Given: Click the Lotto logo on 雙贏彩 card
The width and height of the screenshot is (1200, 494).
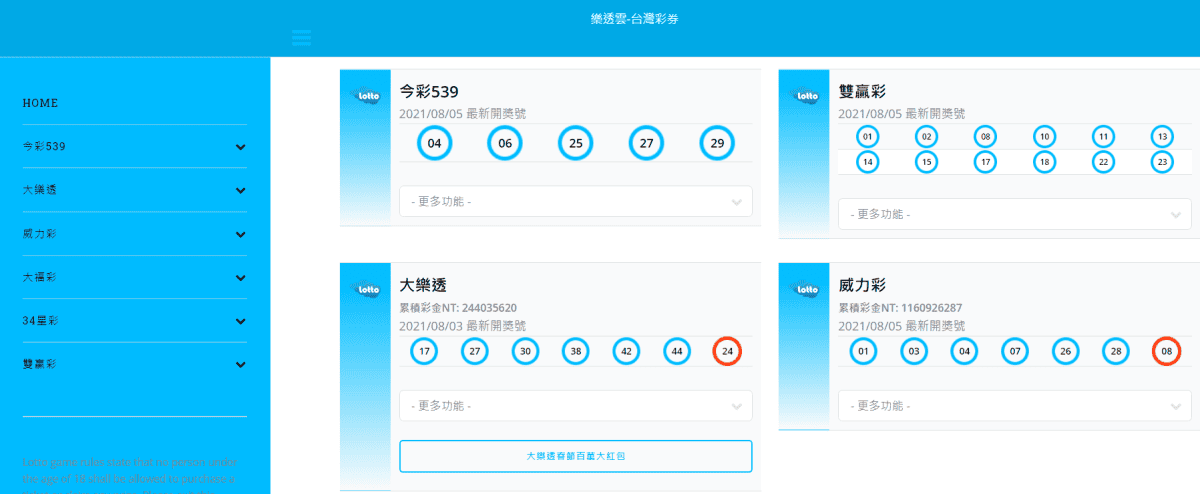Looking at the screenshot, I should 804,96.
